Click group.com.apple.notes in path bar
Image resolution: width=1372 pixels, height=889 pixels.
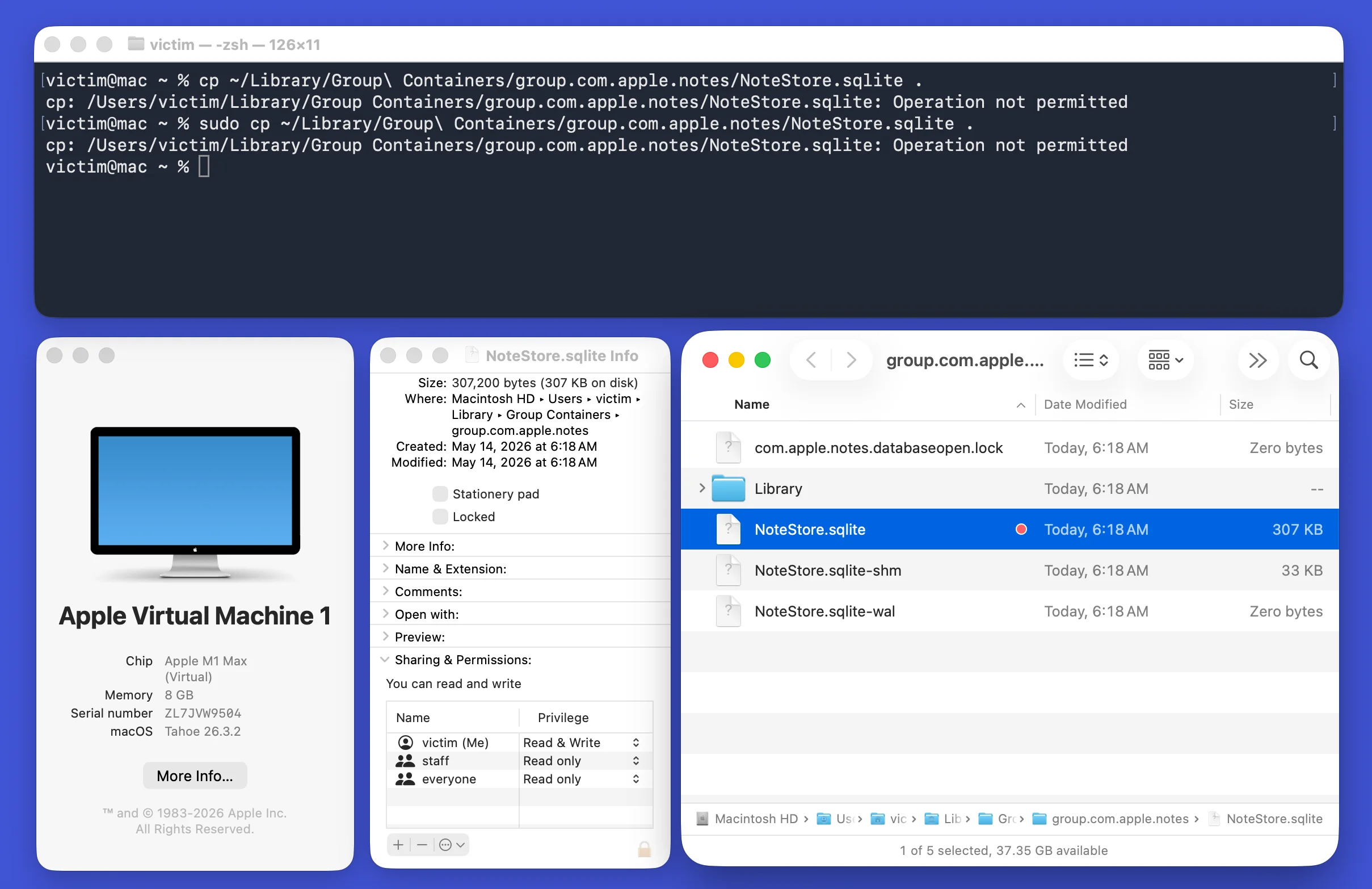click(x=1110, y=819)
